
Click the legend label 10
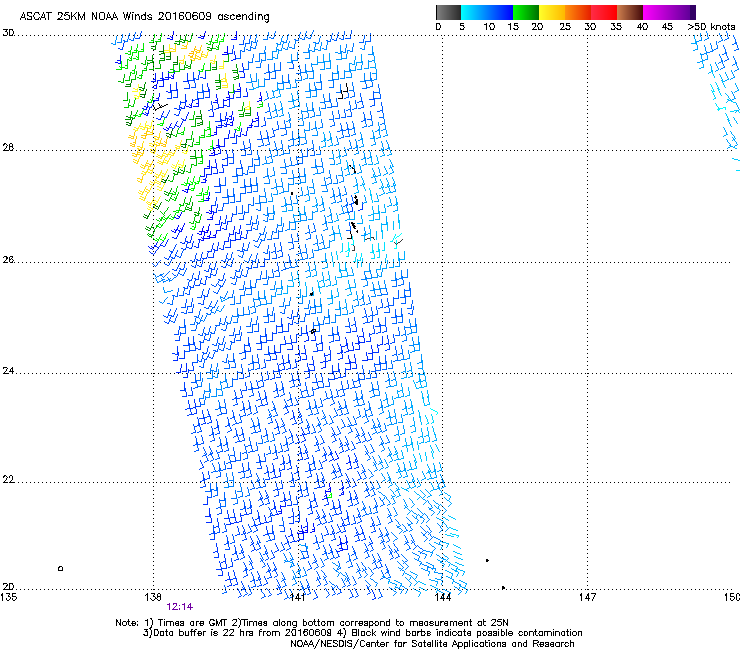click(x=489, y=27)
